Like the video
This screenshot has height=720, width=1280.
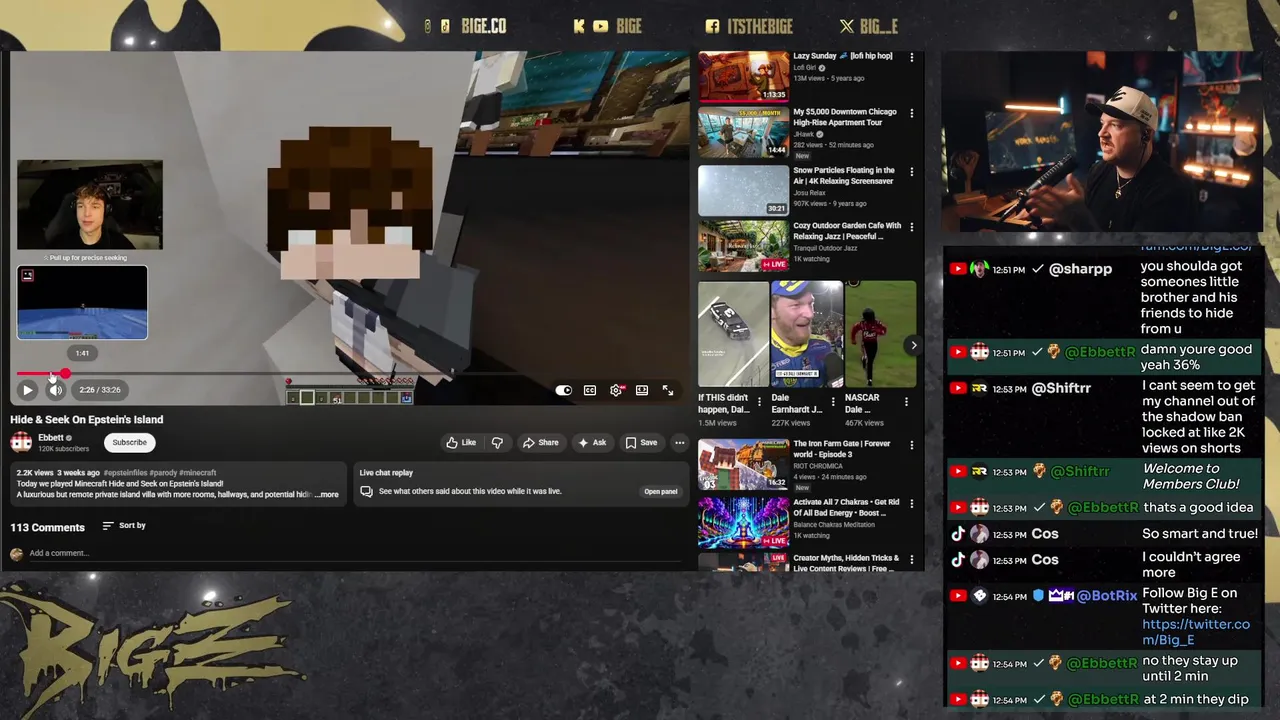[461, 442]
